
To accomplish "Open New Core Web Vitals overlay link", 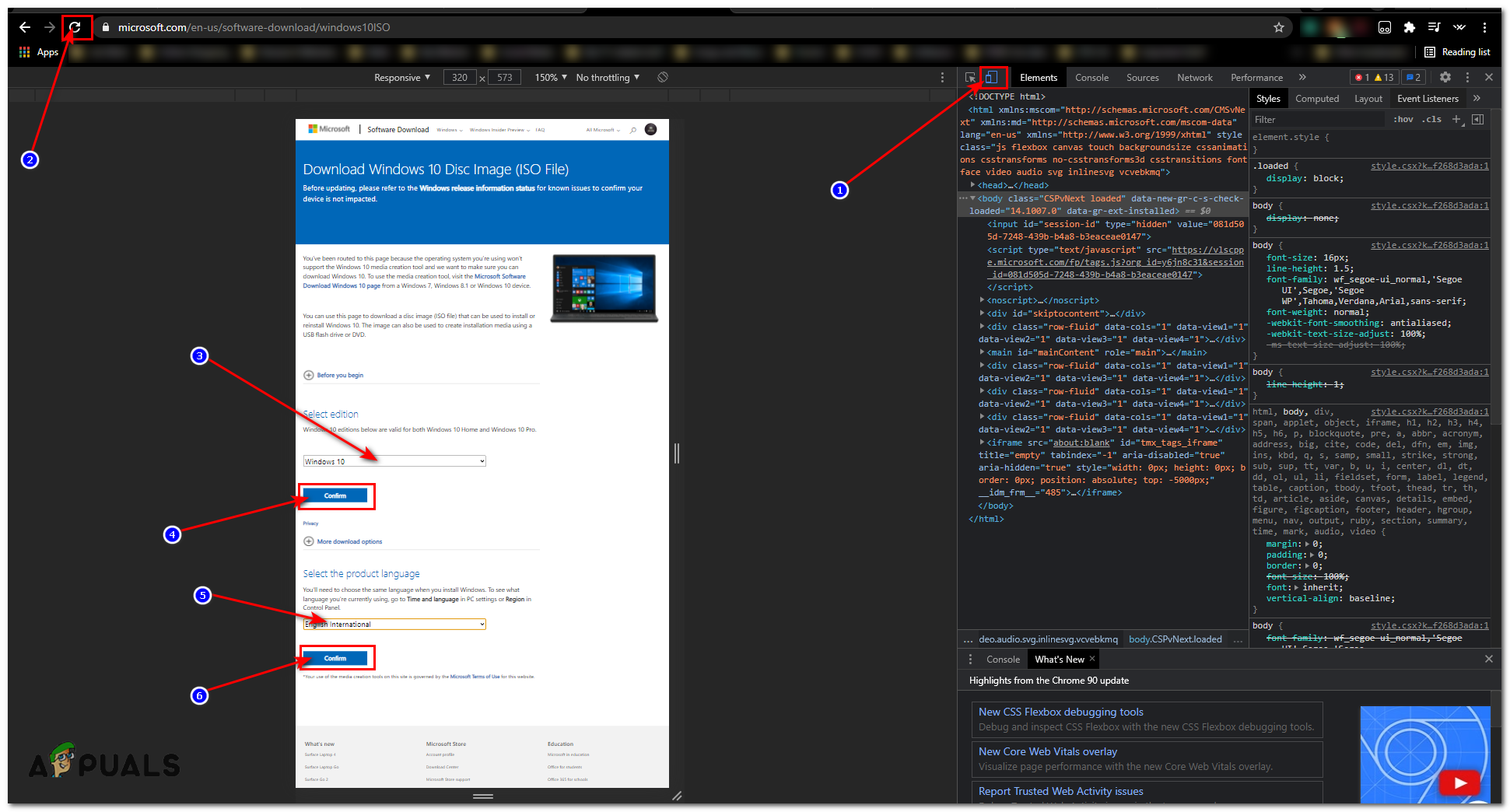I will click(1047, 751).
